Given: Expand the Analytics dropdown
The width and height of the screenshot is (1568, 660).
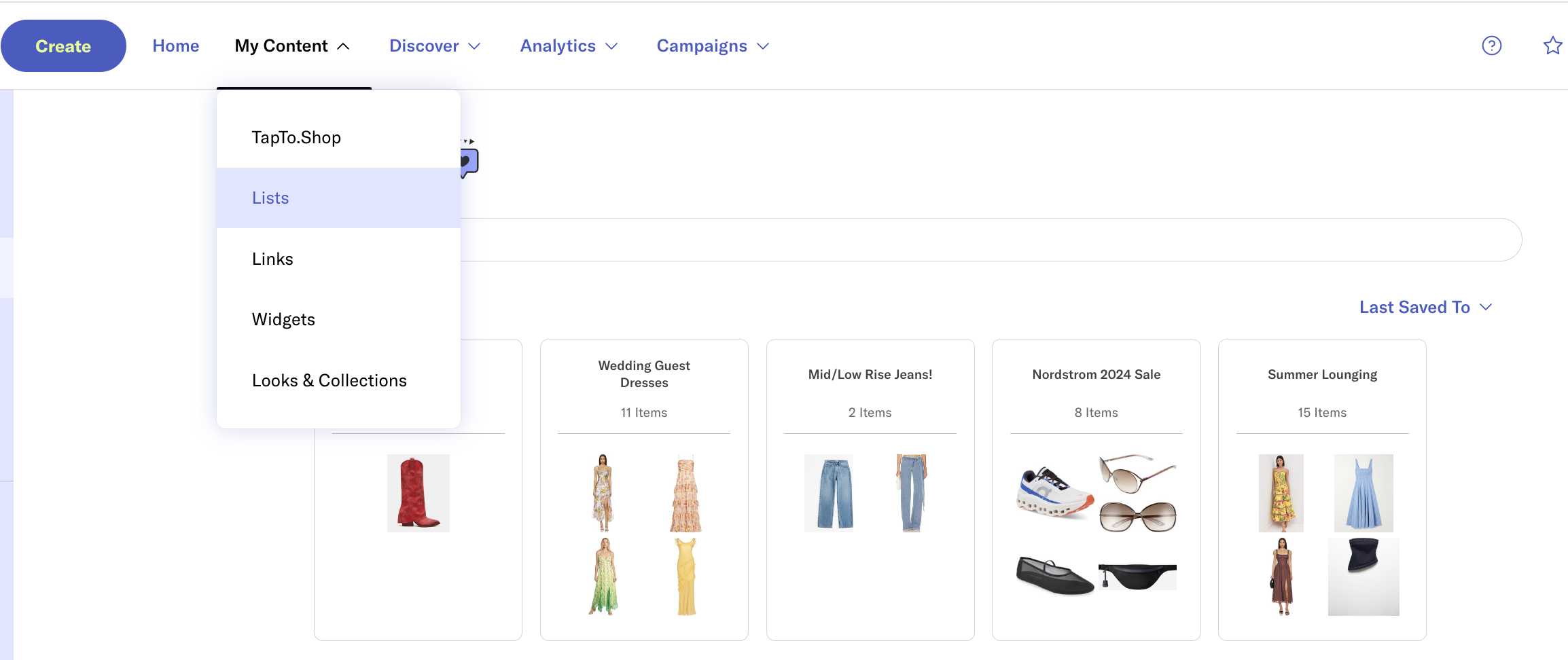Looking at the screenshot, I should [x=569, y=45].
